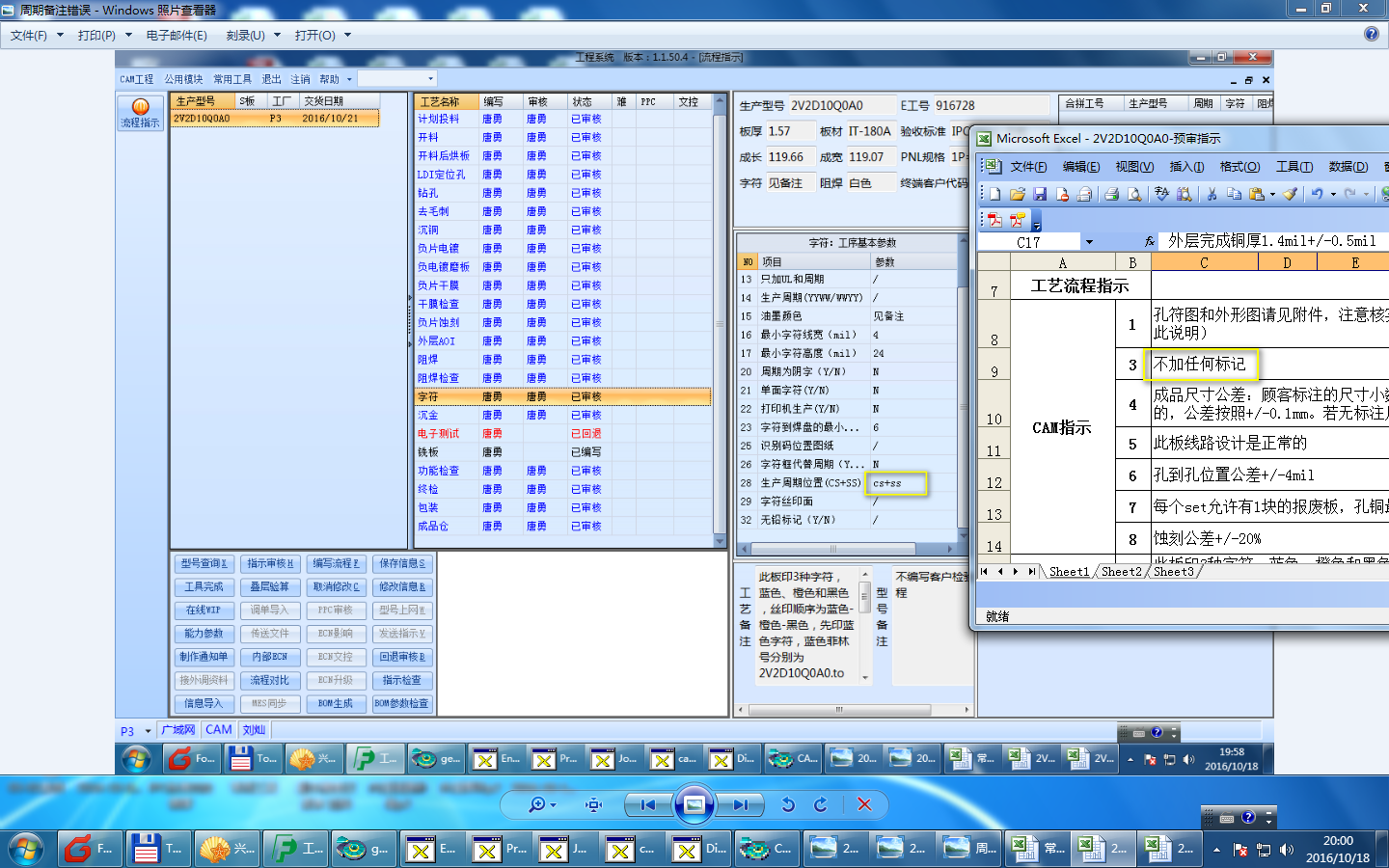Screen dimensions: 1389x868
Task: Click Excel save floppy icon
Action: tap(1040, 194)
